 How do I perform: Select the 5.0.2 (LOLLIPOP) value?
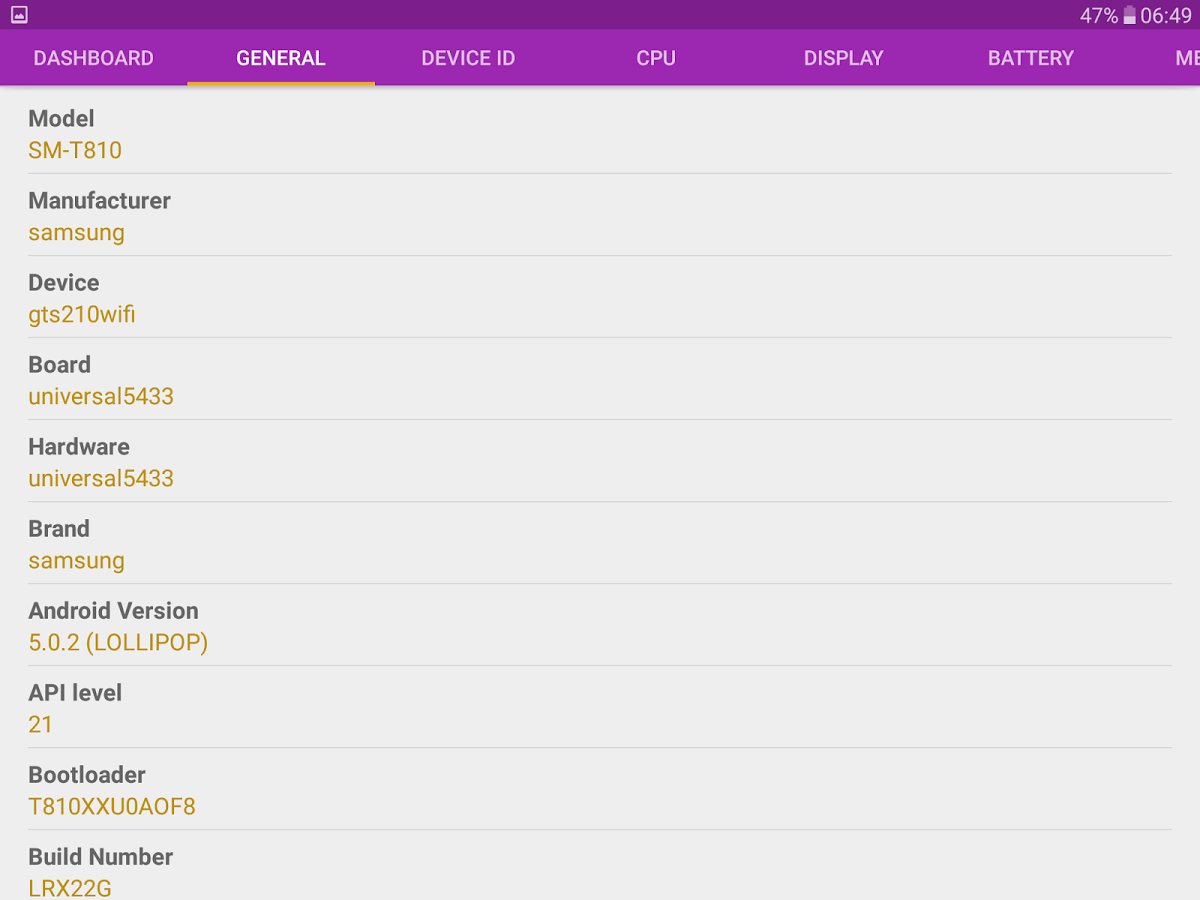pos(118,643)
